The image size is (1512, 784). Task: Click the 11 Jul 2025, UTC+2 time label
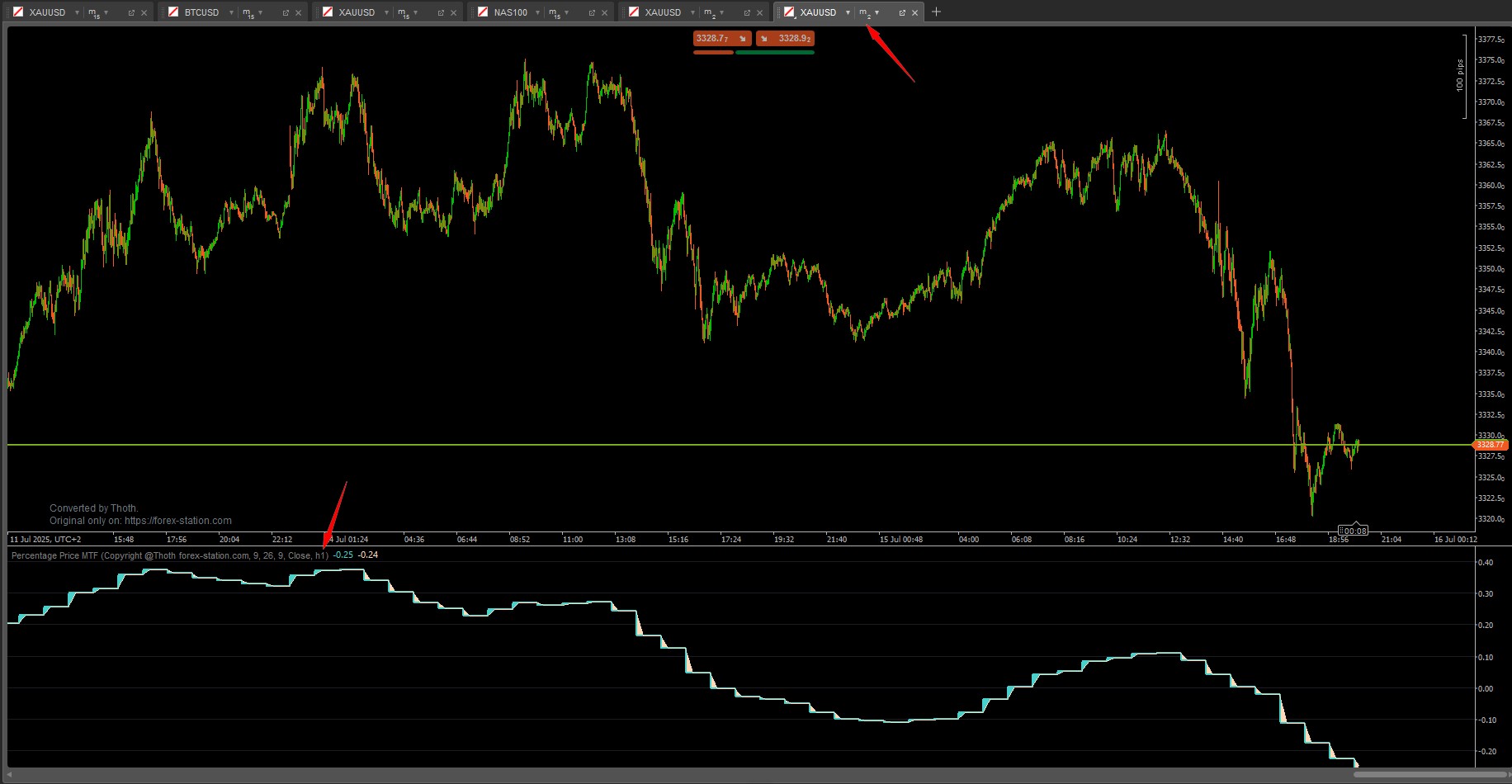click(x=45, y=540)
